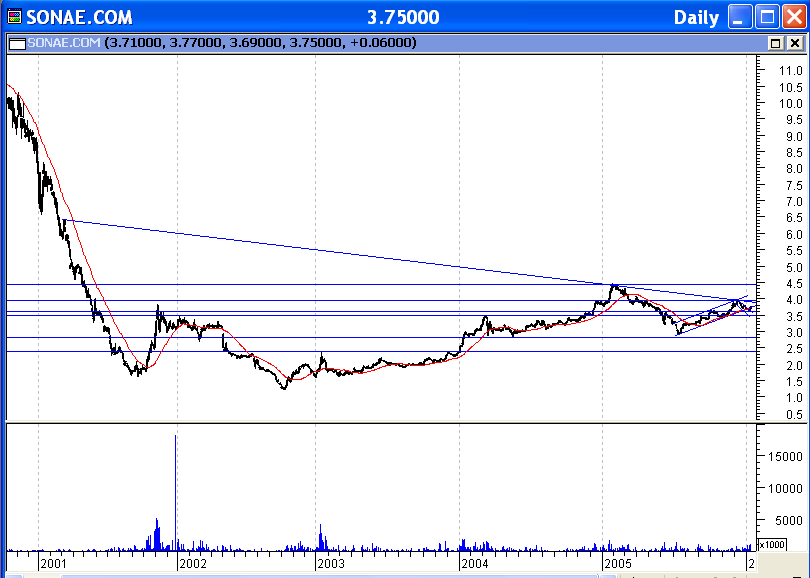810x578 pixels.
Task: Click the x1000 volume scale label
Action: click(x=772, y=544)
